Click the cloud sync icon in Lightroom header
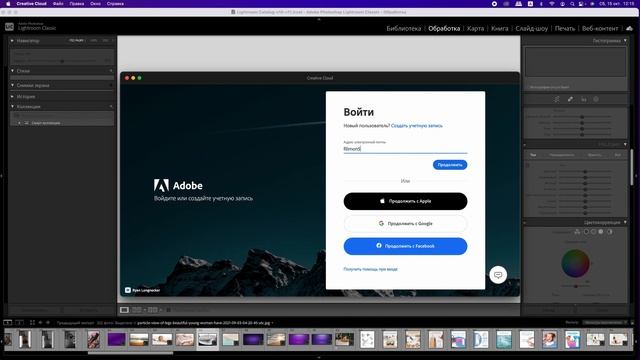The width and height of the screenshot is (640, 360). 629,28
